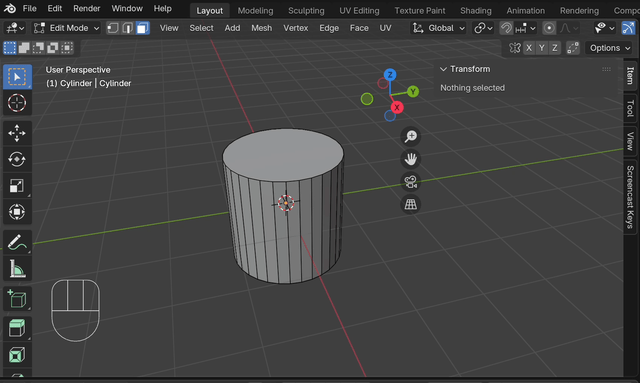Toggle Z axis mirror
Screen dimensions: 640x383
pos(555,48)
